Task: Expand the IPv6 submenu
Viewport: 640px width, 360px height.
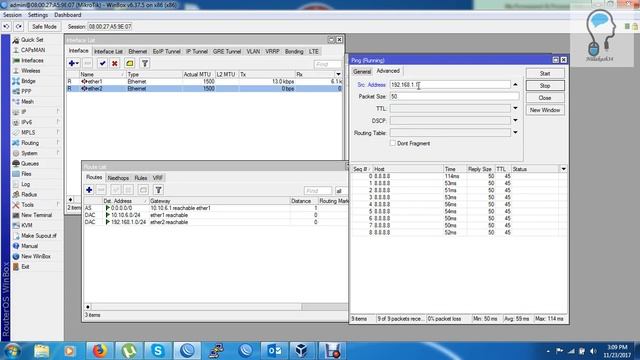Action: click(x=27, y=122)
